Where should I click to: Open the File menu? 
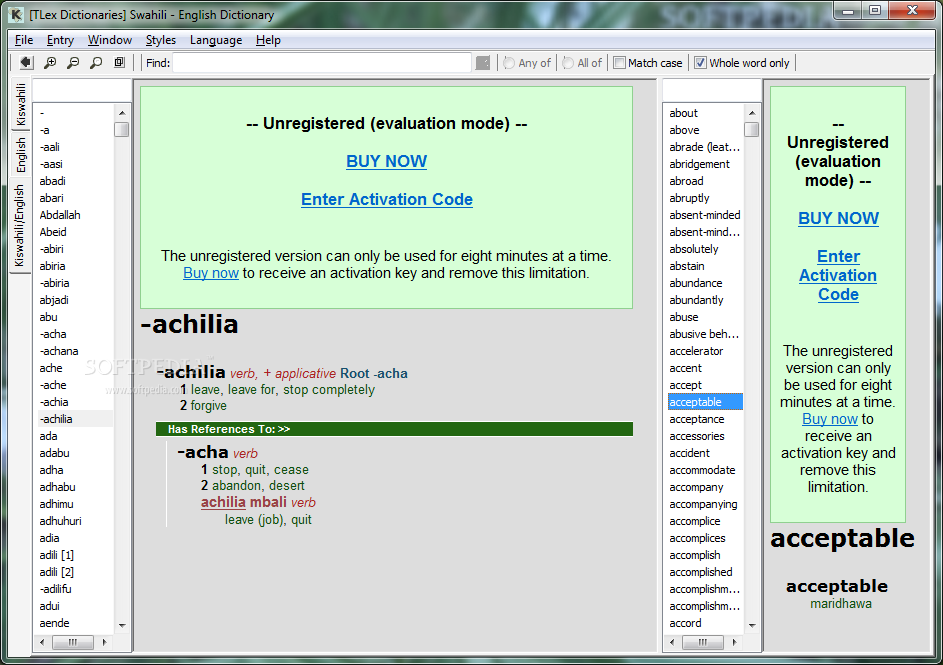[x=24, y=40]
